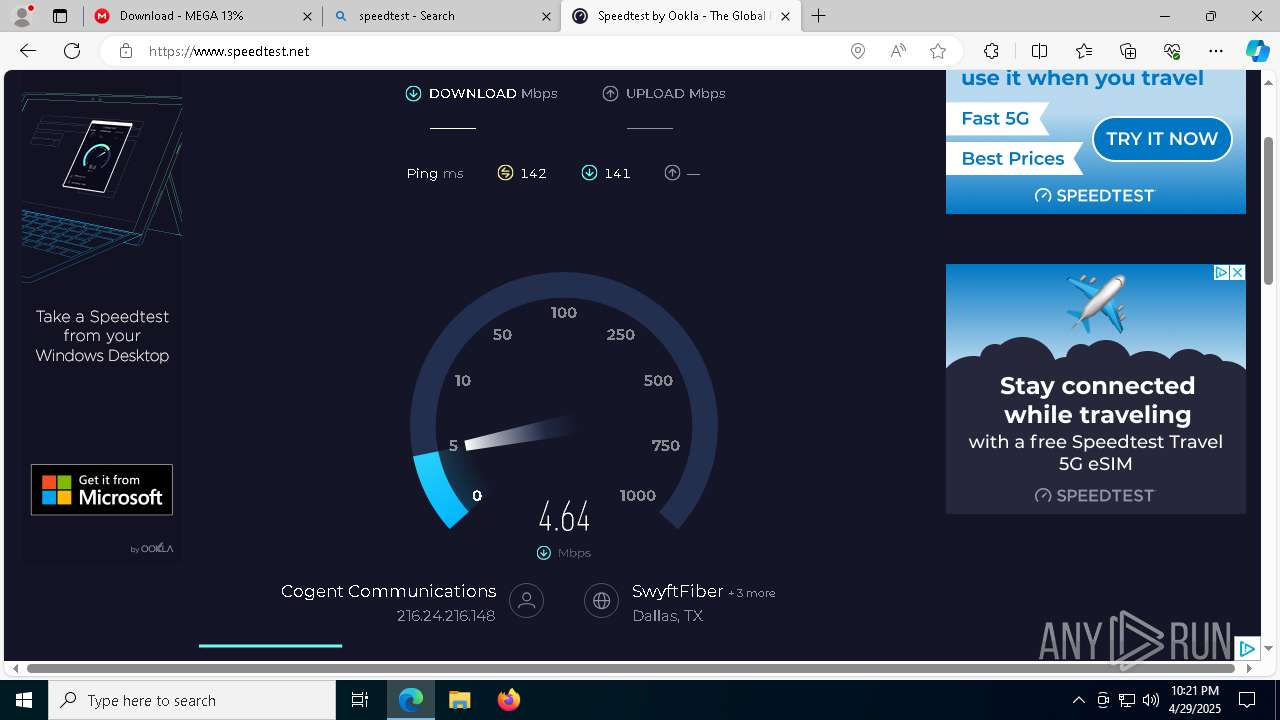This screenshot has height=720, width=1280.
Task: Open Browser essentials heart icon
Action: coord(1172,51)
